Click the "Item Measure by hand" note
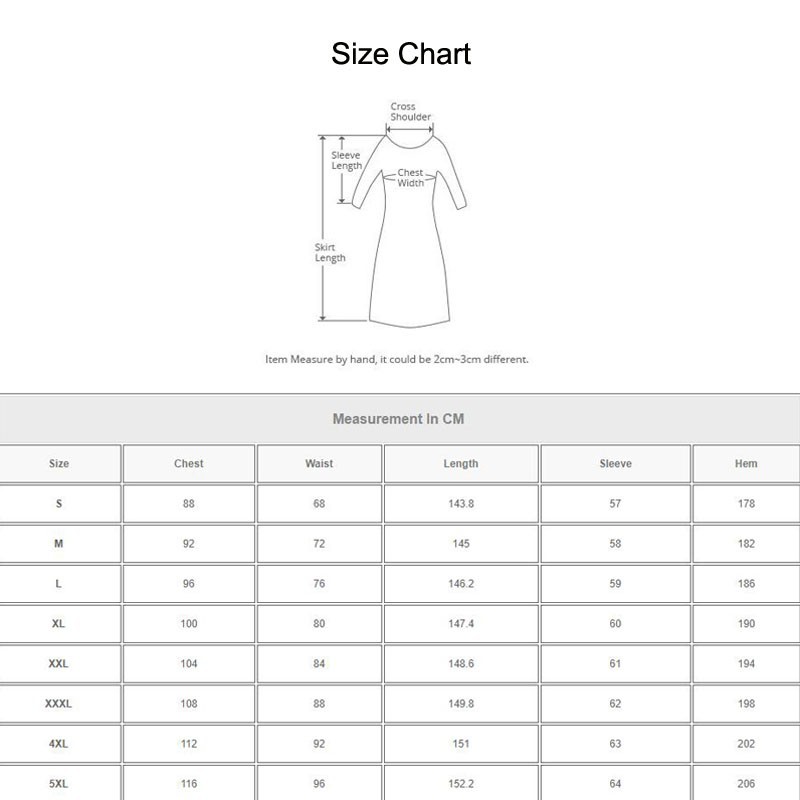The height and width of the screenshot is (800, 800). tap(397, 359)
